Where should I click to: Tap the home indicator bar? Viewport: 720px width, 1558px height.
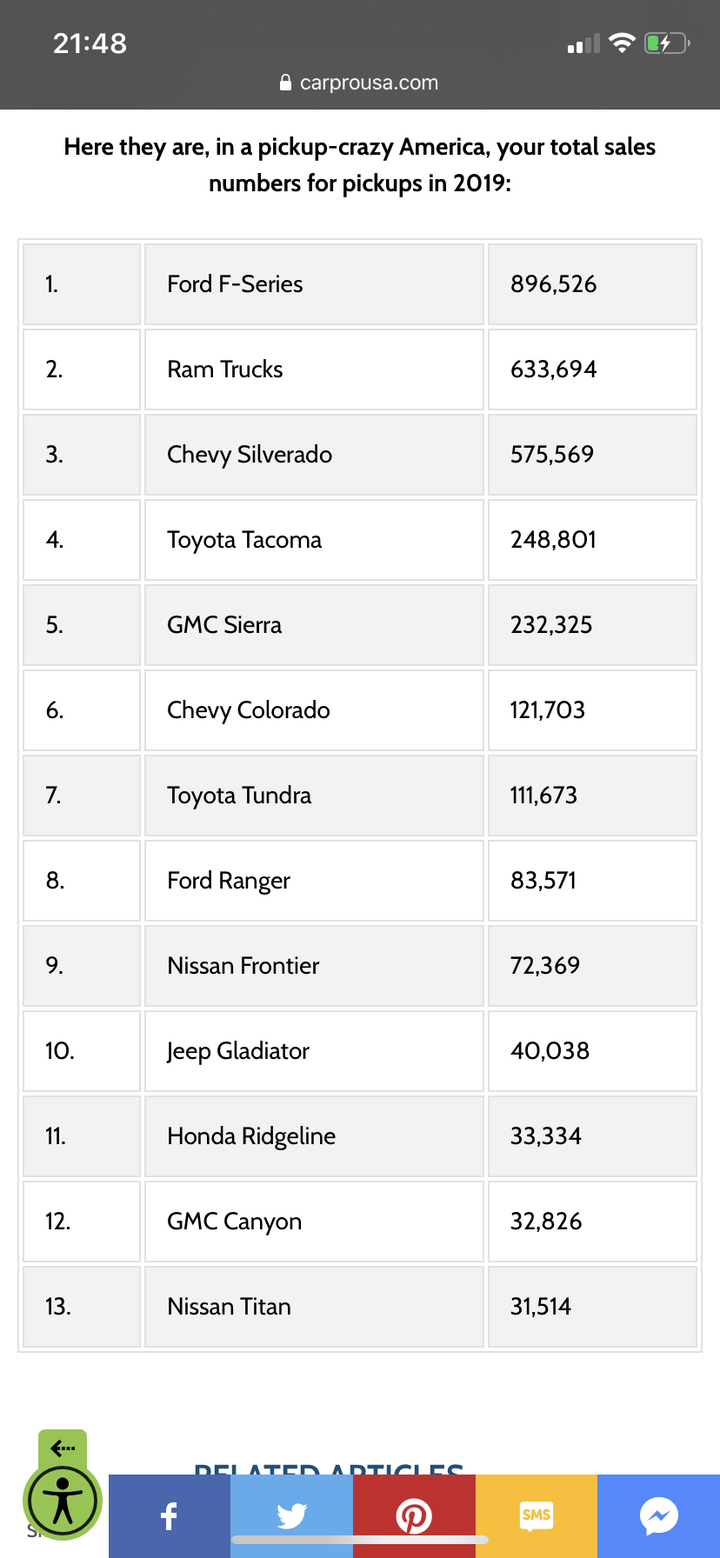pos(360,1540)
